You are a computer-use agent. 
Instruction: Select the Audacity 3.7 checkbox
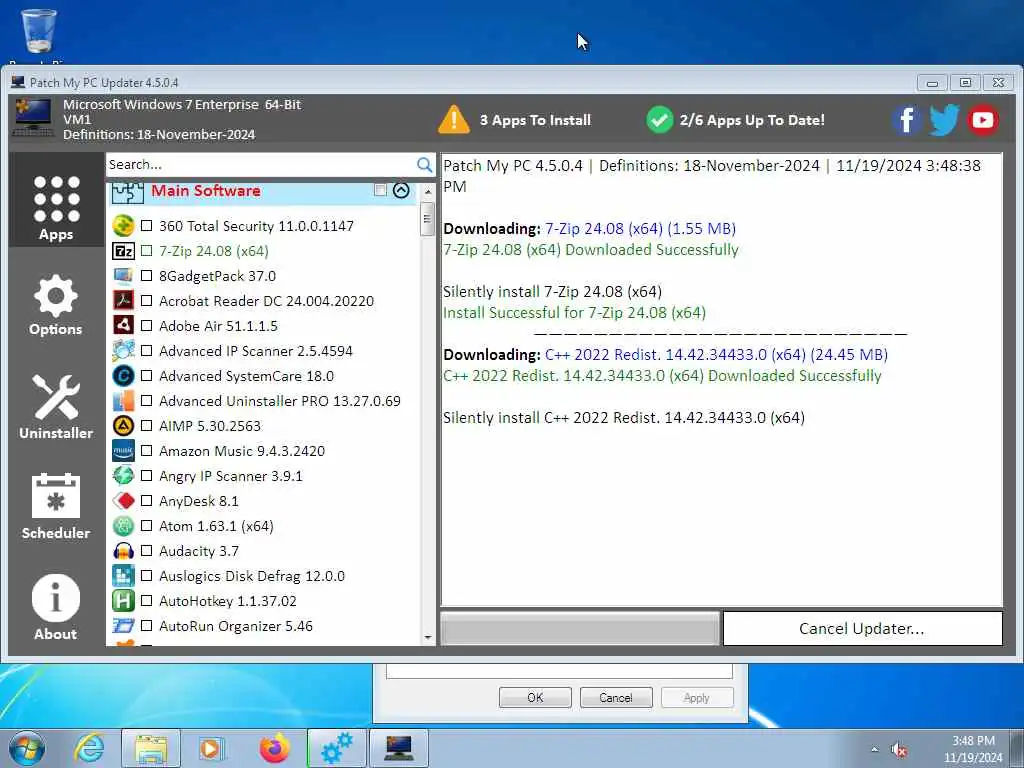click(x=147, y=551)
